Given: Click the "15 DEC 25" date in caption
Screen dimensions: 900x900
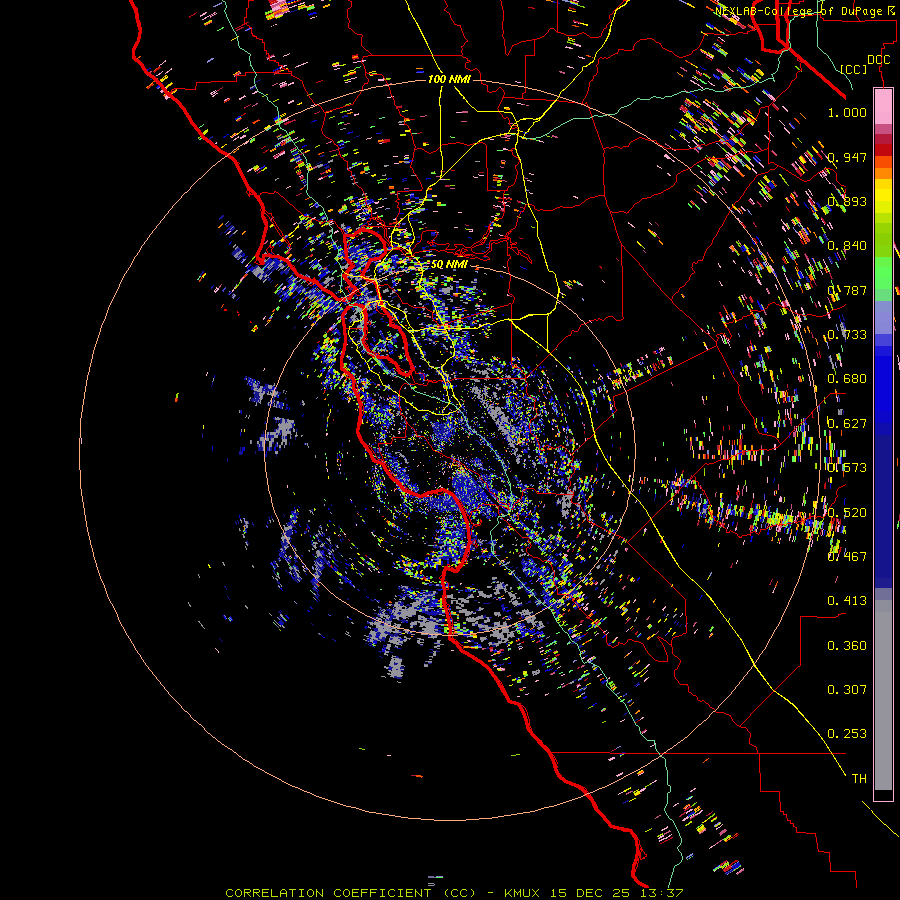Looking at the screenshot, I should (590, 893).
